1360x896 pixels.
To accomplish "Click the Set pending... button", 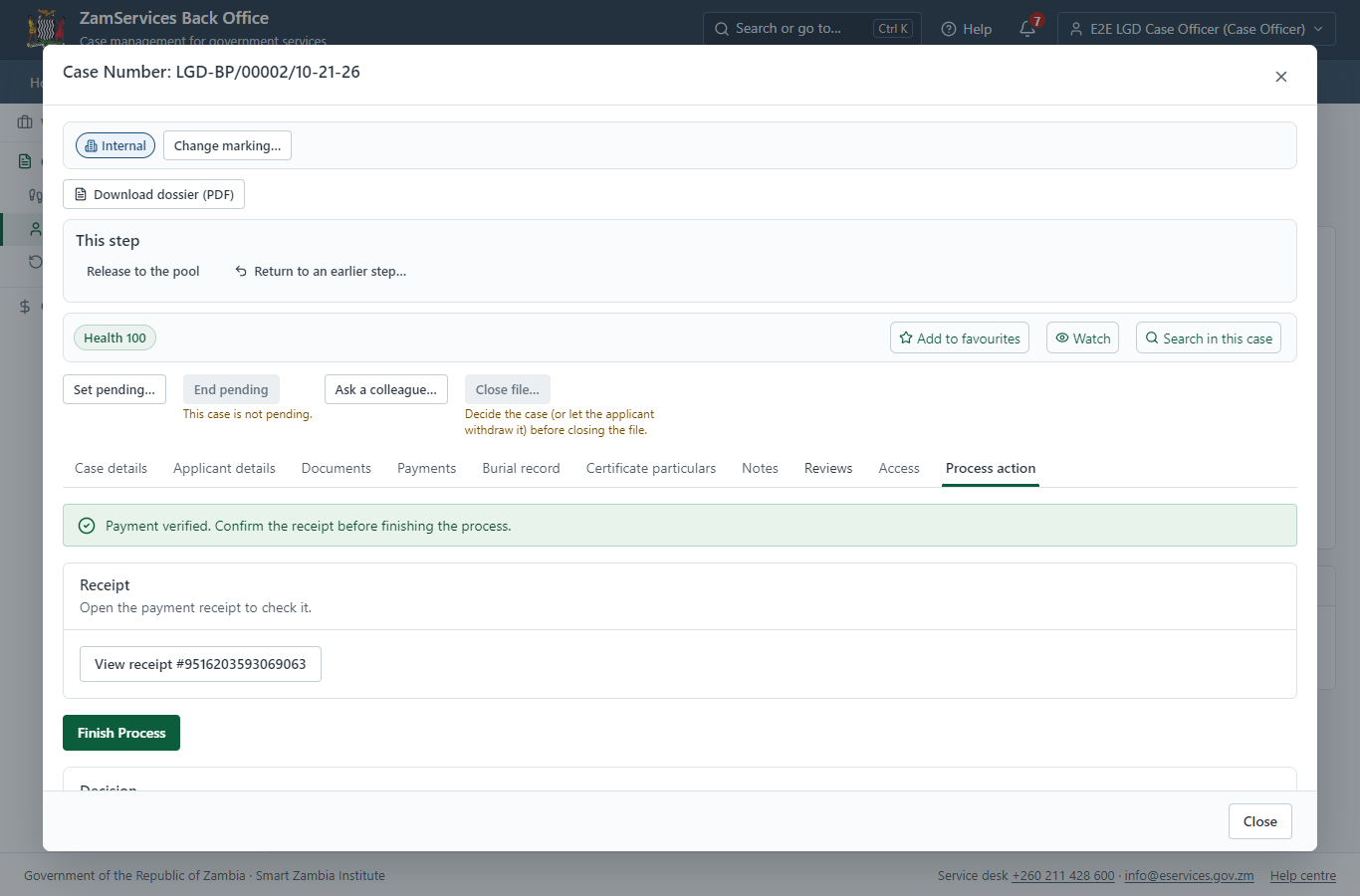I will [114, 390].
